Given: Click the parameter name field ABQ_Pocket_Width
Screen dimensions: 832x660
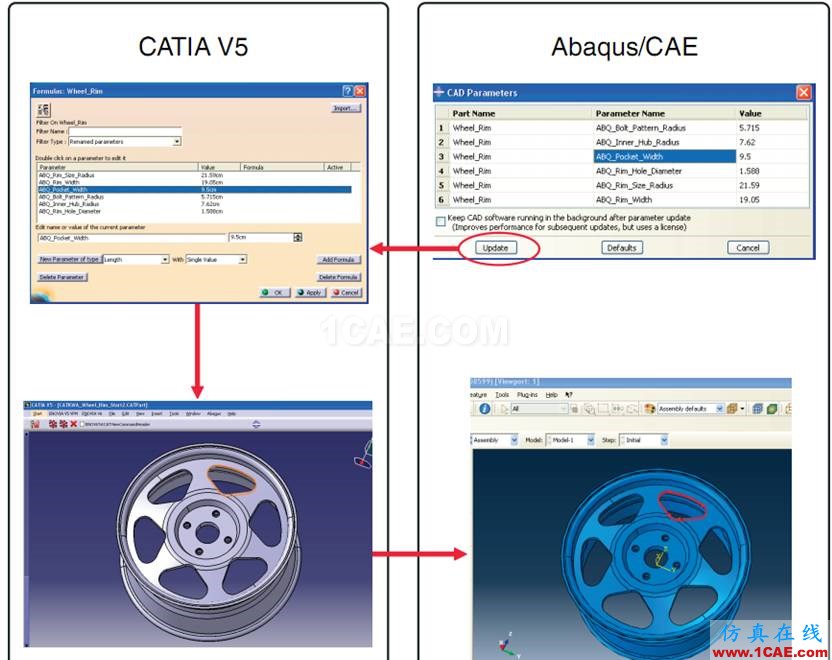Looking at the screenshot, I should pyautogui.click(x=132, y=238).
